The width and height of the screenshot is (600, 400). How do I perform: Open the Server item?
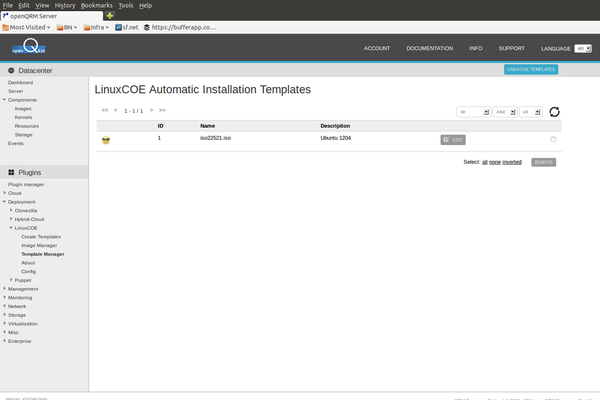pyautogui.click(x=16, y=91)
